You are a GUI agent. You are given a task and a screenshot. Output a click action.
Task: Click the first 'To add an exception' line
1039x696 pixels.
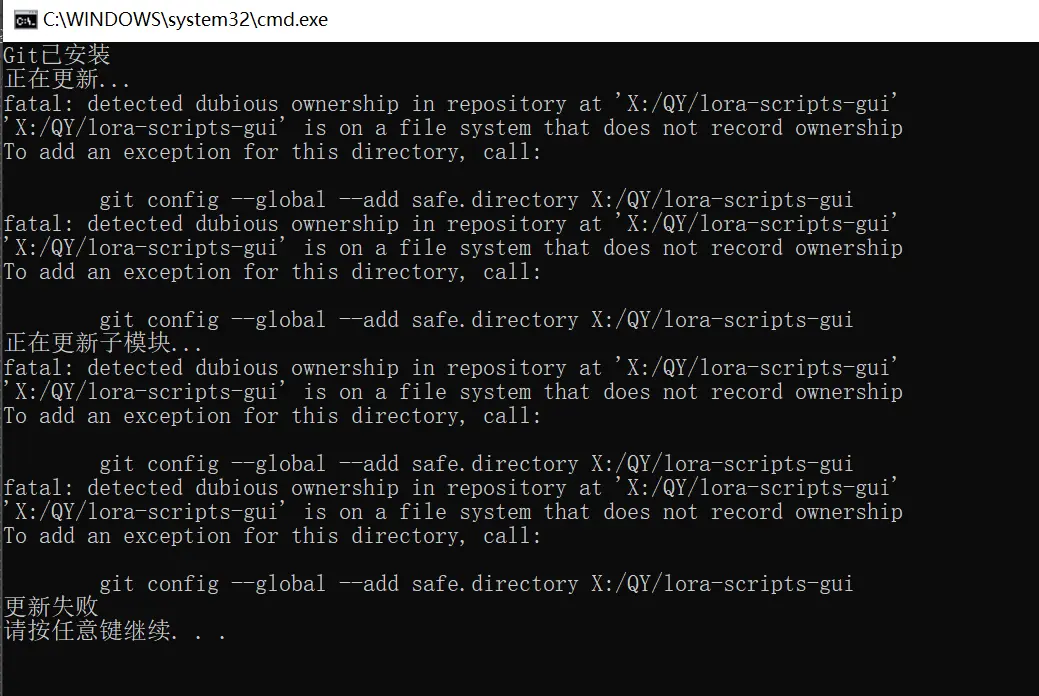click(x=272, y=152)
